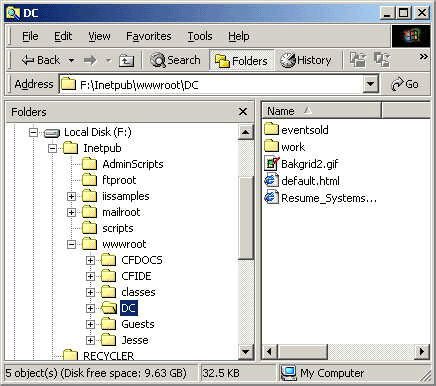Close the Folders pane
This screenshot has height=386, width=436.
coord(243,112)
